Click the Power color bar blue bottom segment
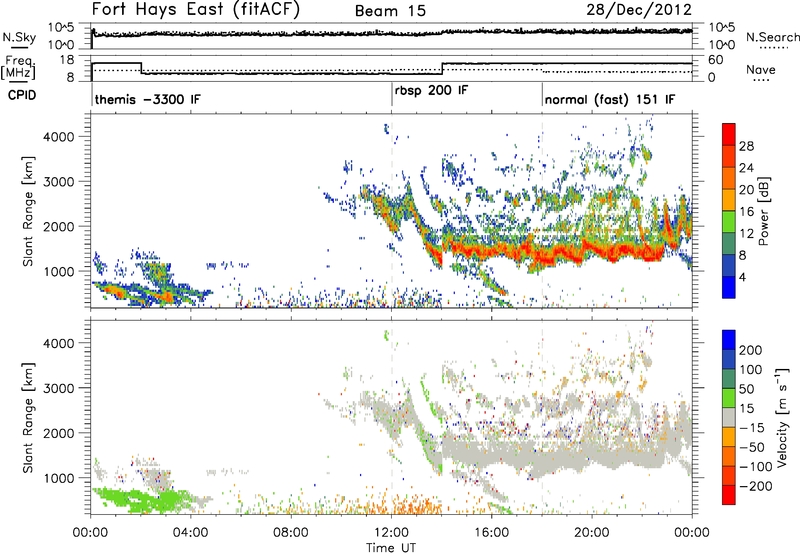800x554 pixels. 729,287
